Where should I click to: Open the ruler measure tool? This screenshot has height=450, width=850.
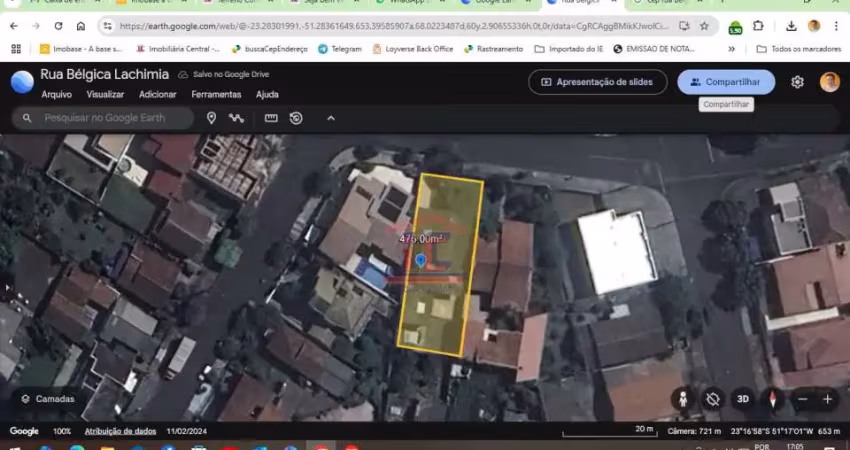[271, 118]
